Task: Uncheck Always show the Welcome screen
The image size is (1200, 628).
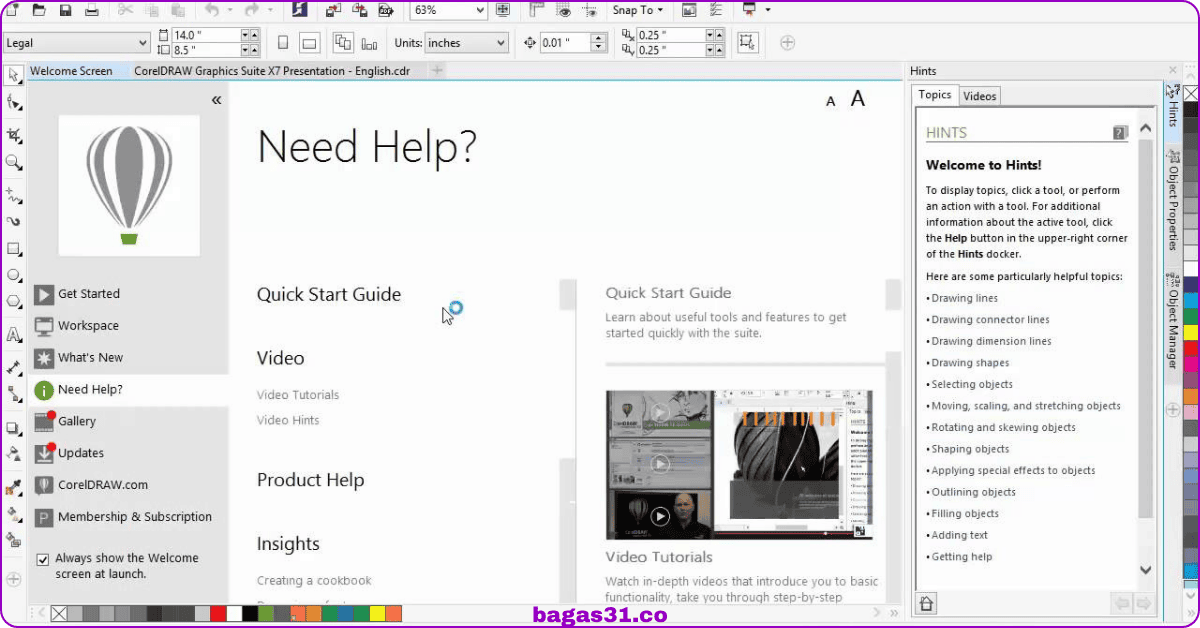Action: 42,559
